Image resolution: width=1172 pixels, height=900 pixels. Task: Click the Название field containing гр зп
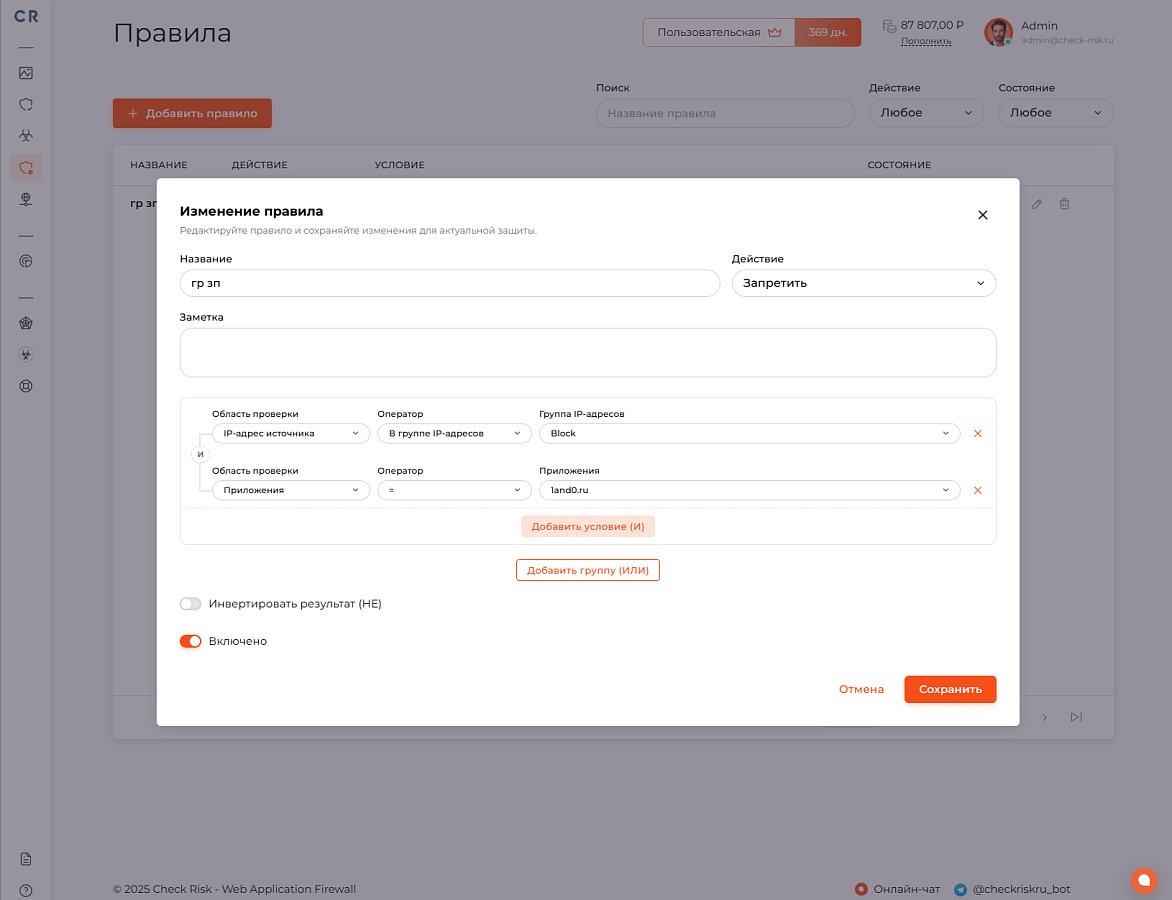pyautogui.click(x=450, y=283)
